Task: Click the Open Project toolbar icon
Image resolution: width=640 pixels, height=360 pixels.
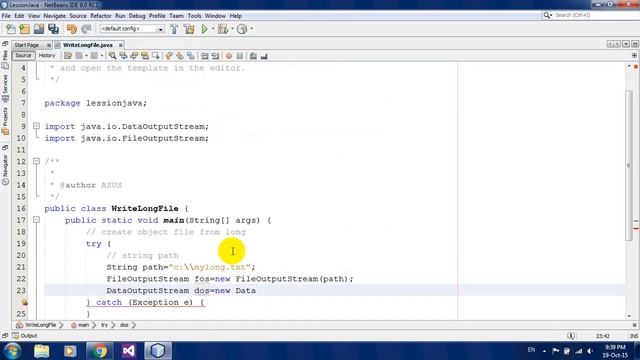Action: pos(39,29)
